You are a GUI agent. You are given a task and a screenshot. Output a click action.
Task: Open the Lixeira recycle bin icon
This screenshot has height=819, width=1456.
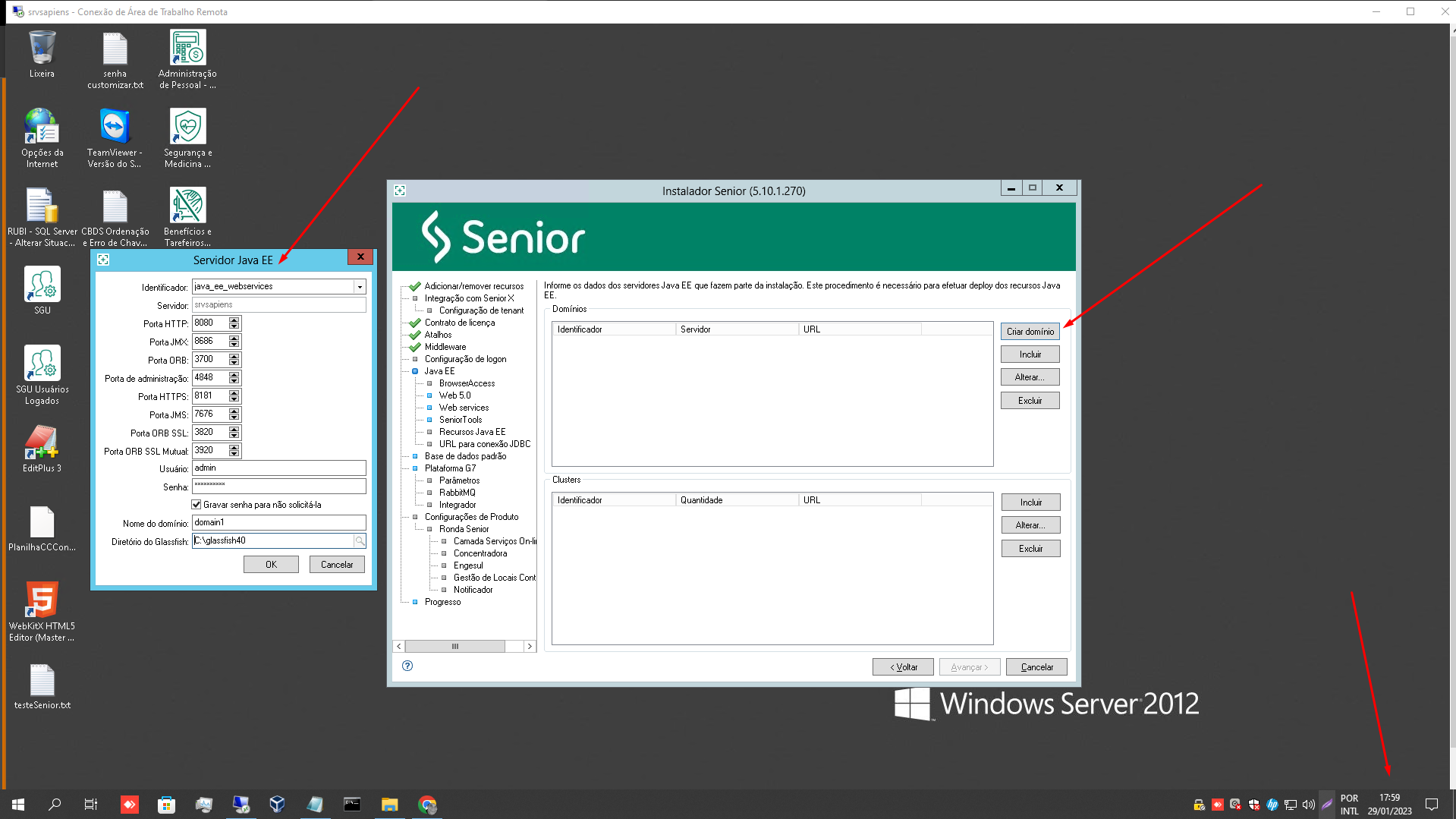coord(42,53)
